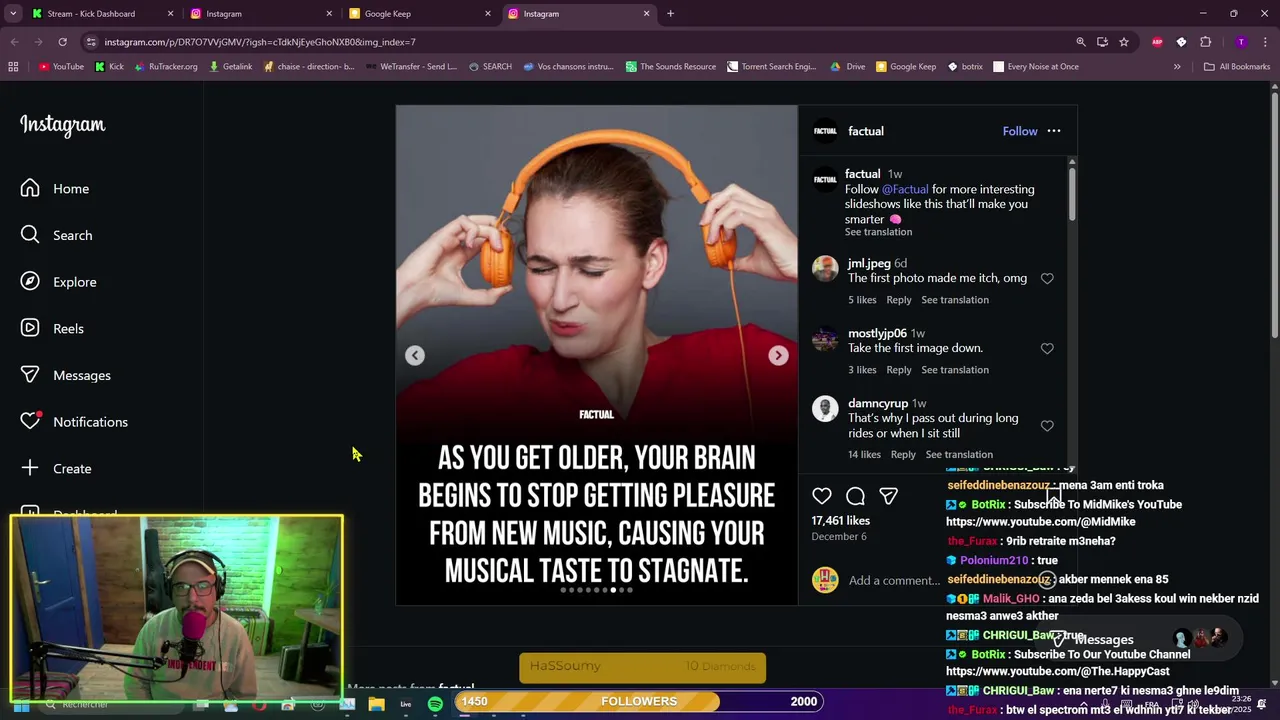Viewport: 1280px width, 720px height.
Task: Open Chrome zoom magnifier icon
Action: point(1081,42)
